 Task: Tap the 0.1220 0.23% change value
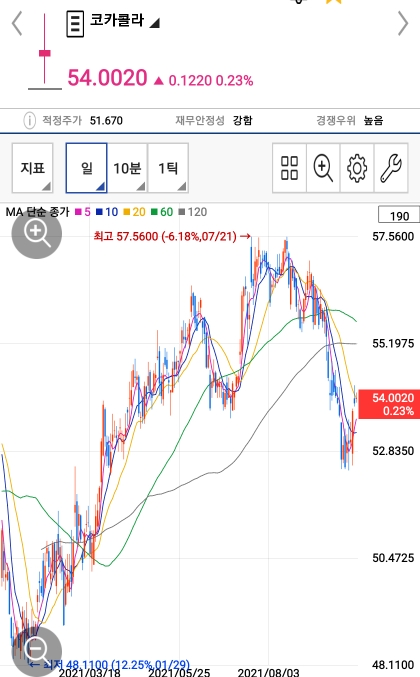(211, 81)
